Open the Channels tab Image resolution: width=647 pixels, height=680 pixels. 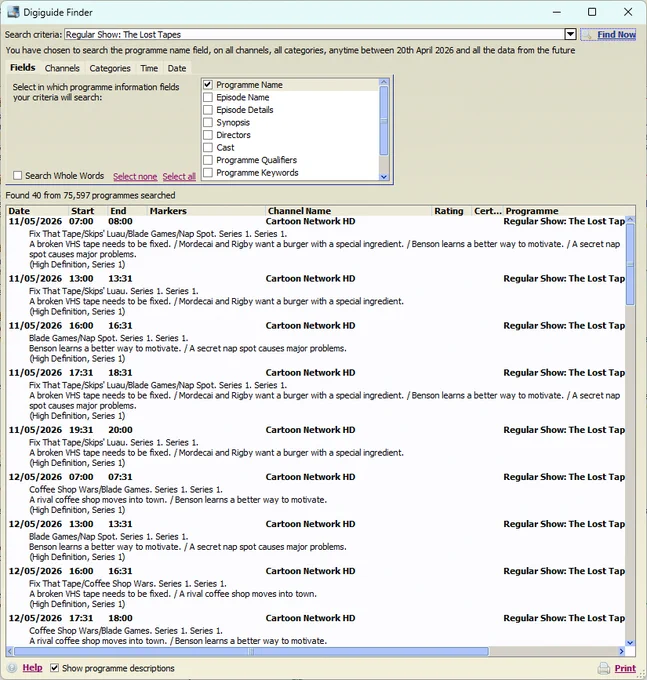(x=62, y=68)
